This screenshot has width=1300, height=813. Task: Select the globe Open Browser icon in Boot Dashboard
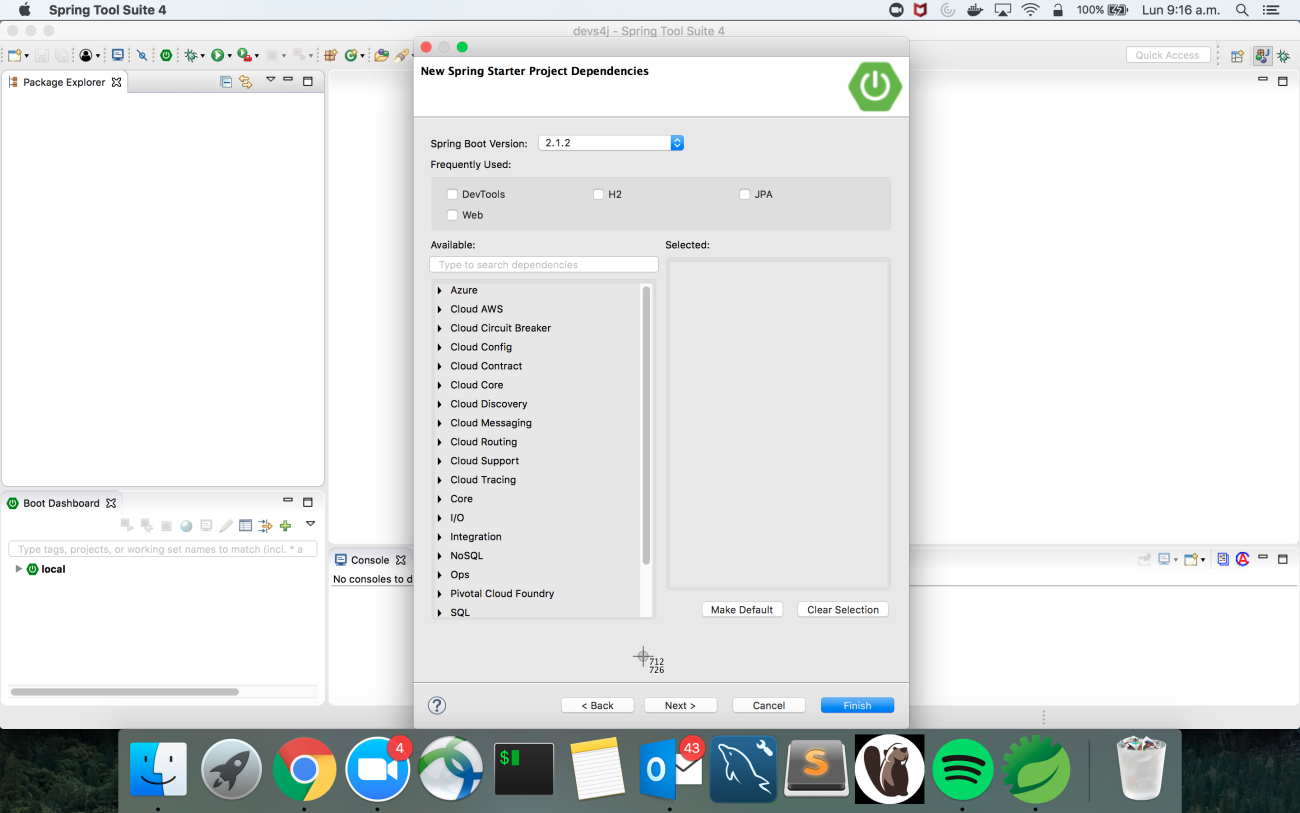tap(186, 524)
